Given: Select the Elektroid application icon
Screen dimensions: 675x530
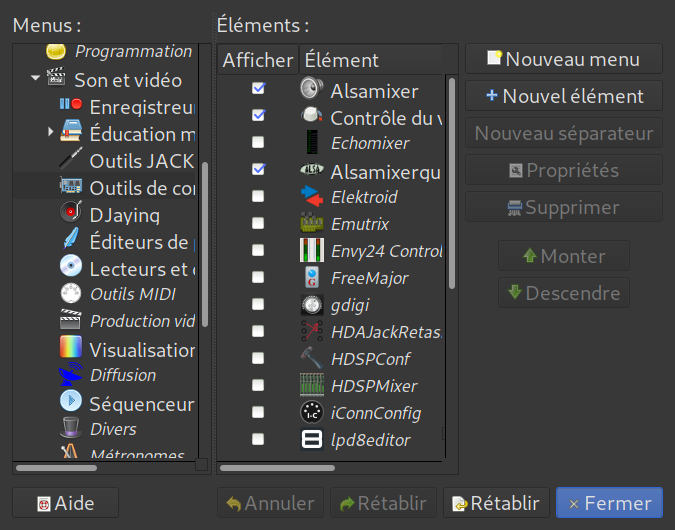Looking at the screenshot, I should point(312,197).
